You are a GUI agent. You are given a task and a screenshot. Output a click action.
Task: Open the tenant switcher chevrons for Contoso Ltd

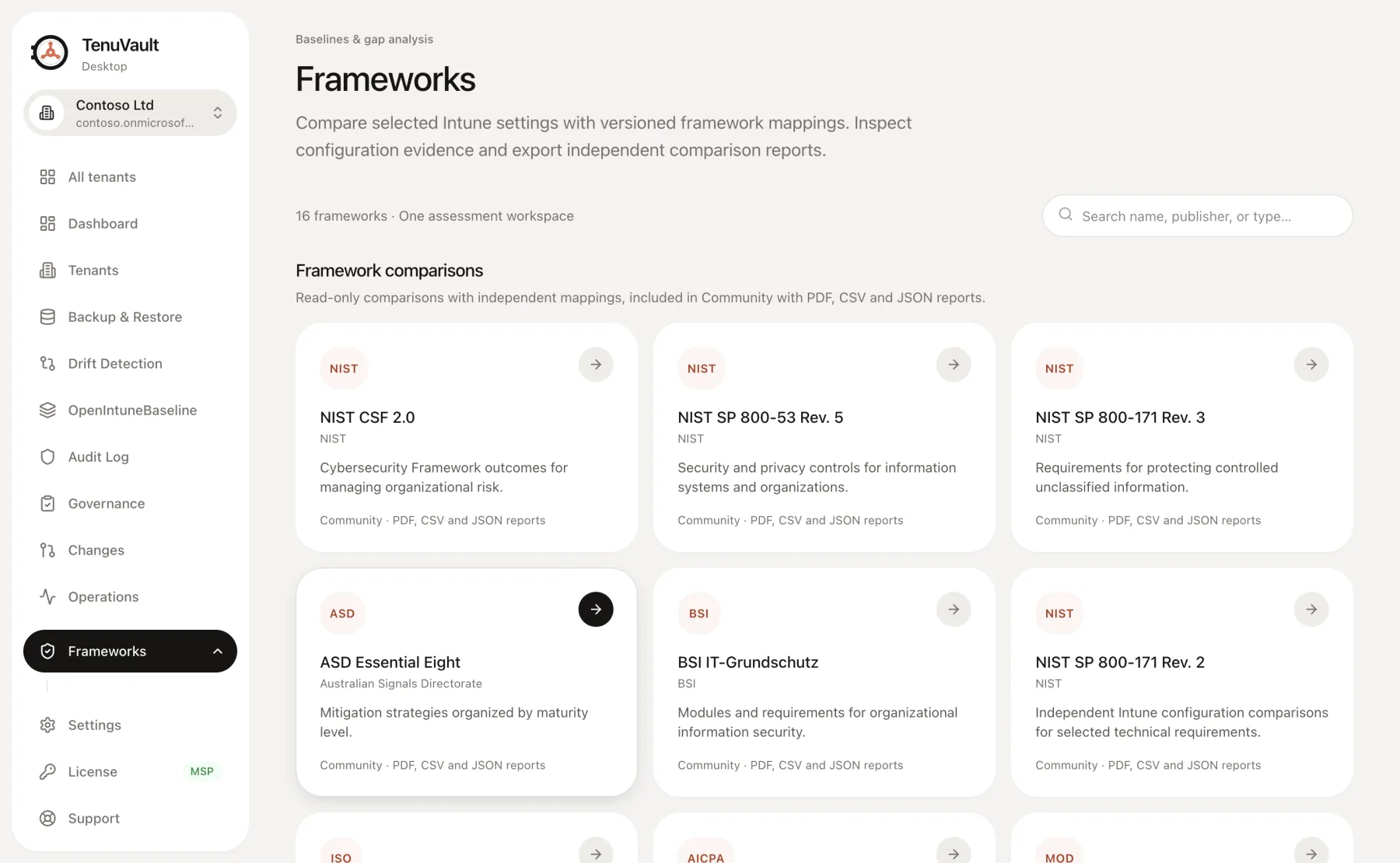coord(218,113)
